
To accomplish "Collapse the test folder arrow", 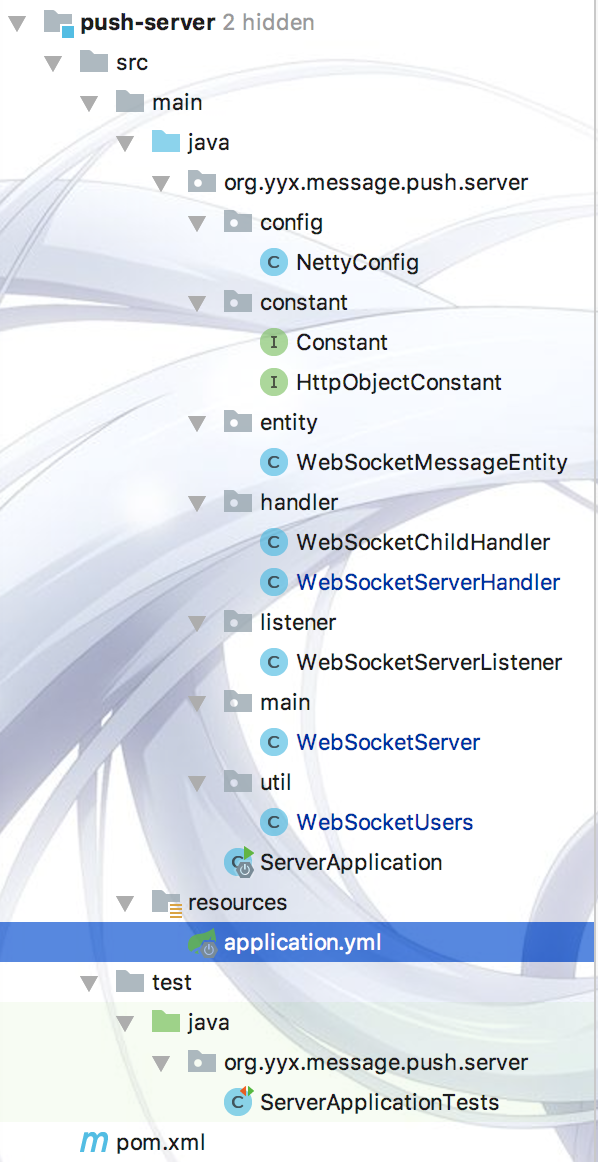I will tap(90, 983).
